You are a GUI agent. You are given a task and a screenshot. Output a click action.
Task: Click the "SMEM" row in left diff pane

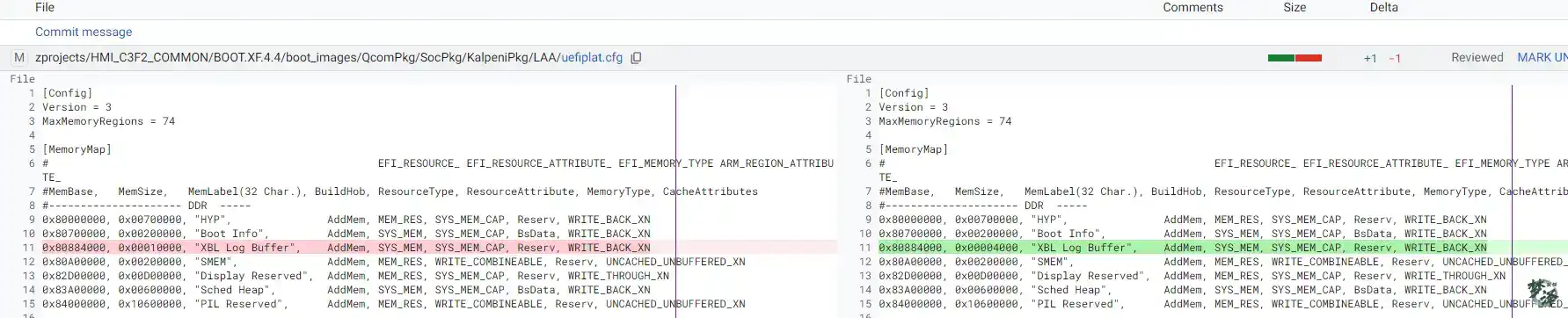(x=394, y=262)
